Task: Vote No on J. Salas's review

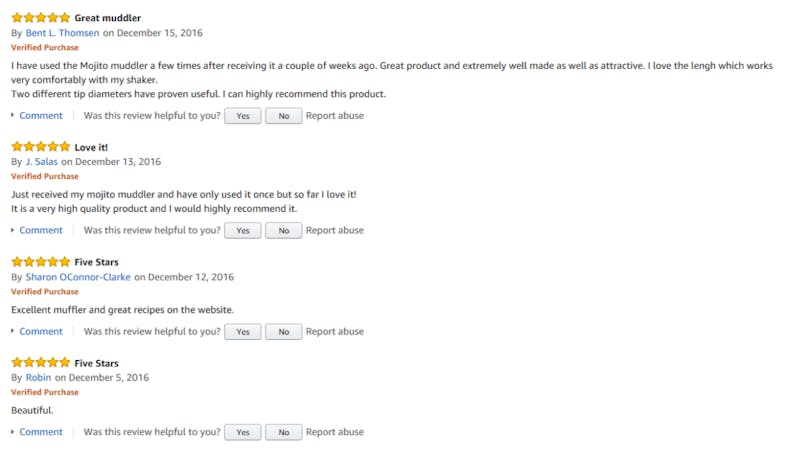Action: (x=284, y=231)
